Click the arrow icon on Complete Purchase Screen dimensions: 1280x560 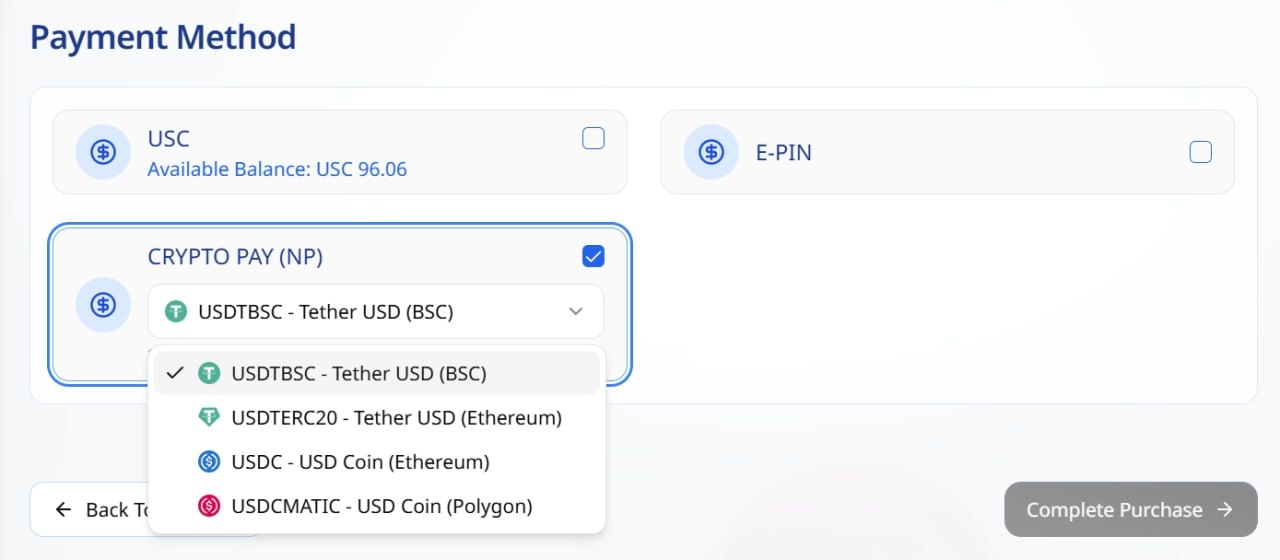[1225, 510]
